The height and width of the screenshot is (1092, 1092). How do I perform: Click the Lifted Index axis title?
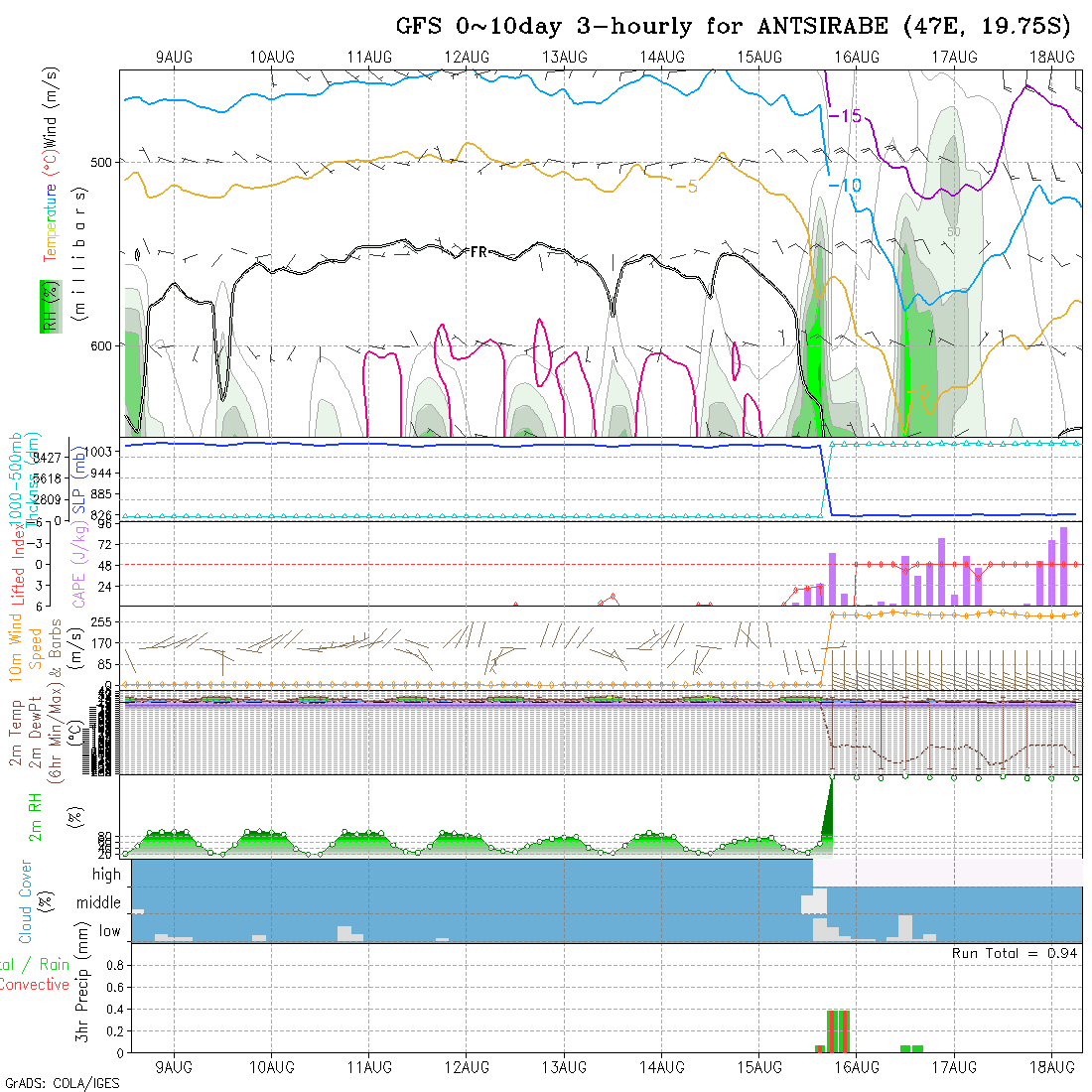coord(18,563)
